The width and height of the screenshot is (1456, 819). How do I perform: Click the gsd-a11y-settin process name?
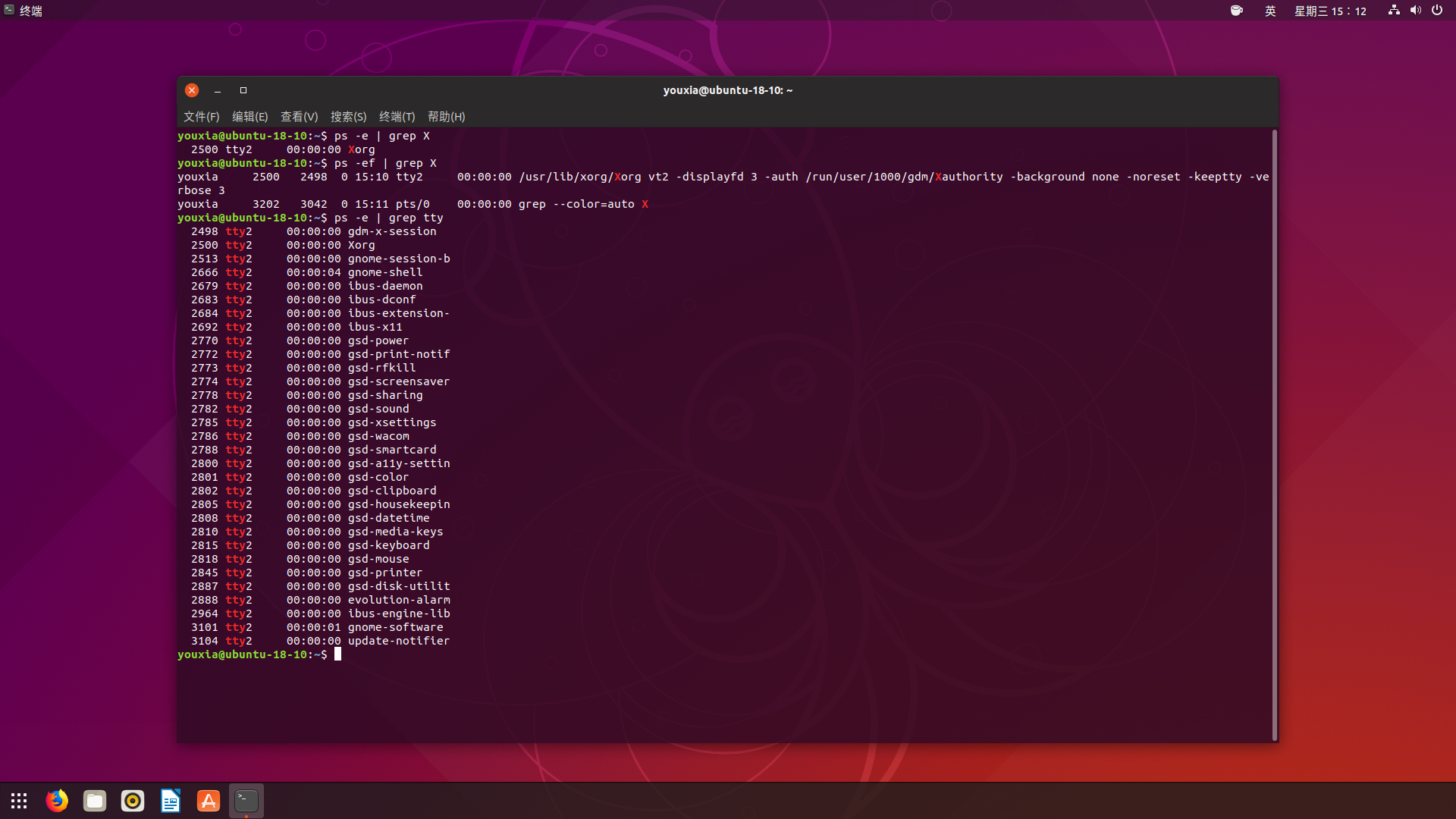coord(399,463)
